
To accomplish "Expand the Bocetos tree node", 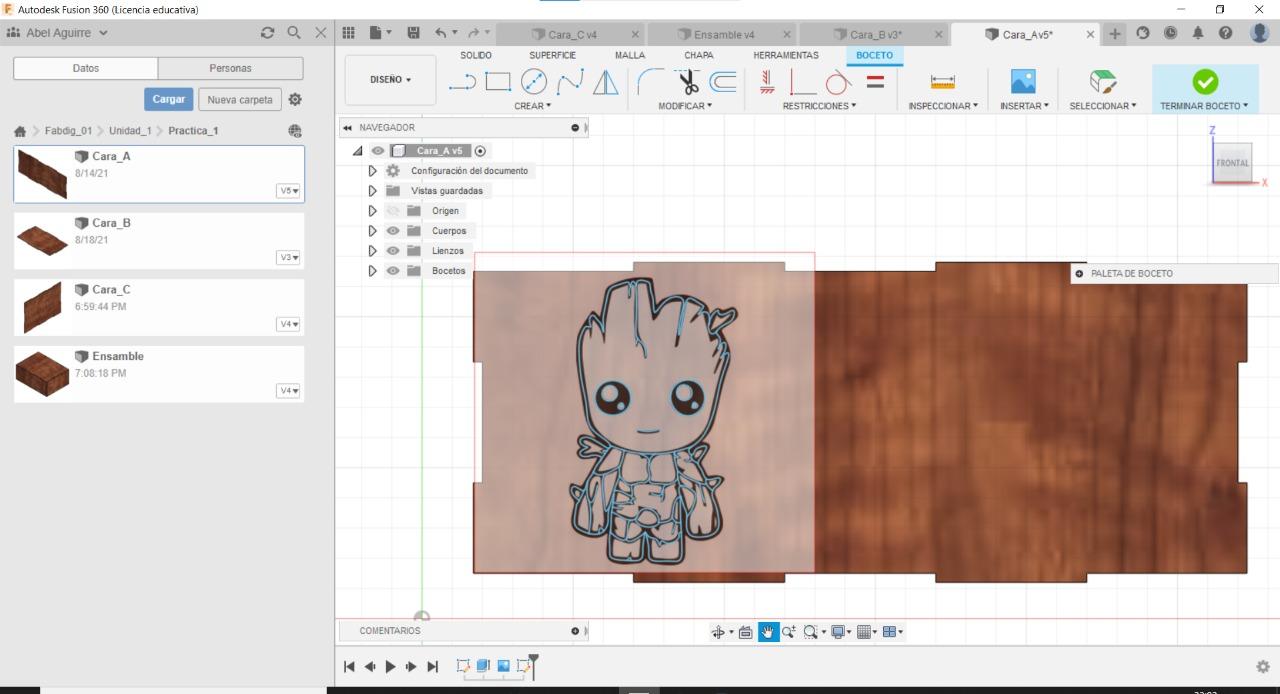I will [373, 271].
